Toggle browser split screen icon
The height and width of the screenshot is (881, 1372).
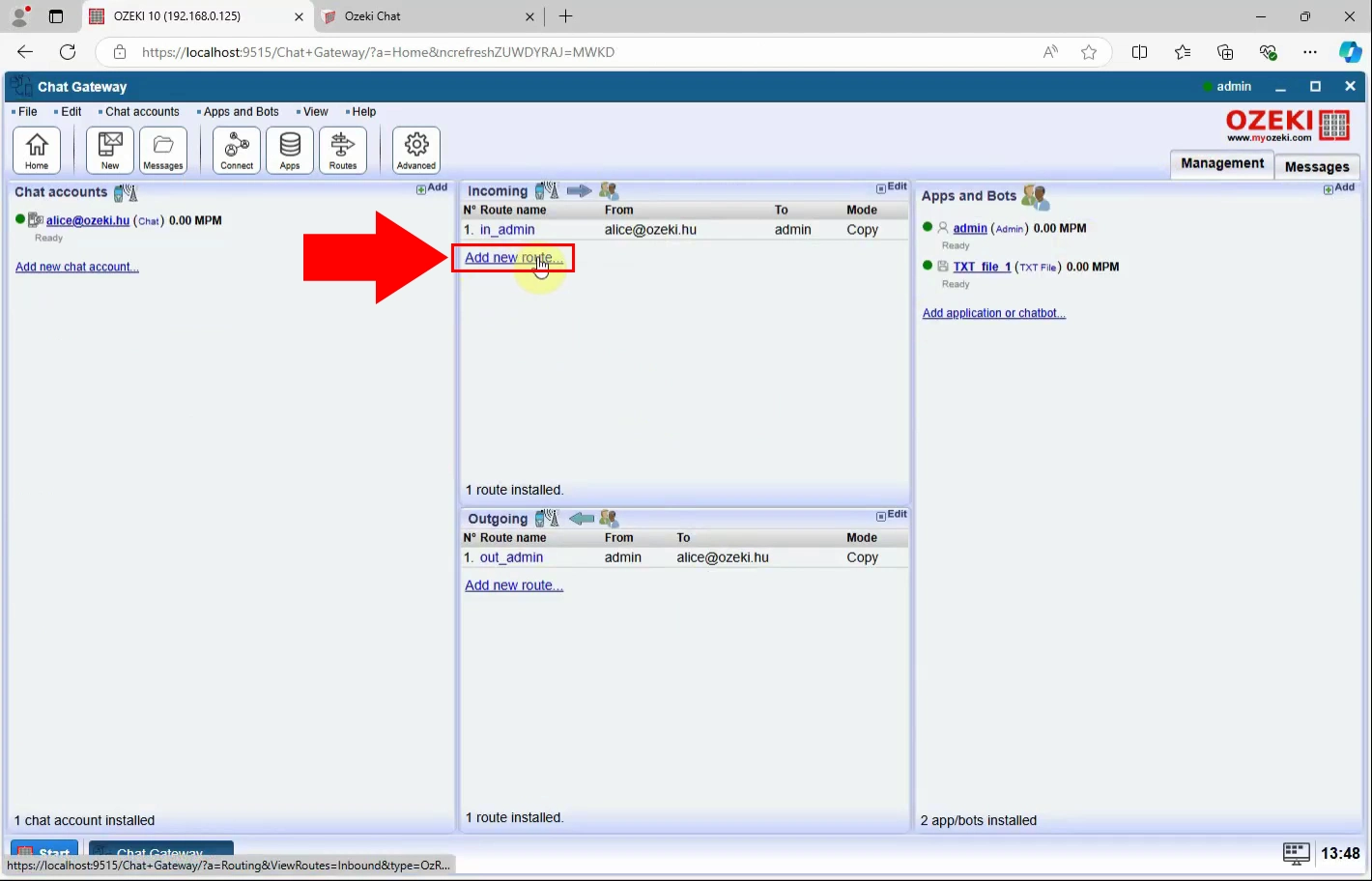[1140, 52]
